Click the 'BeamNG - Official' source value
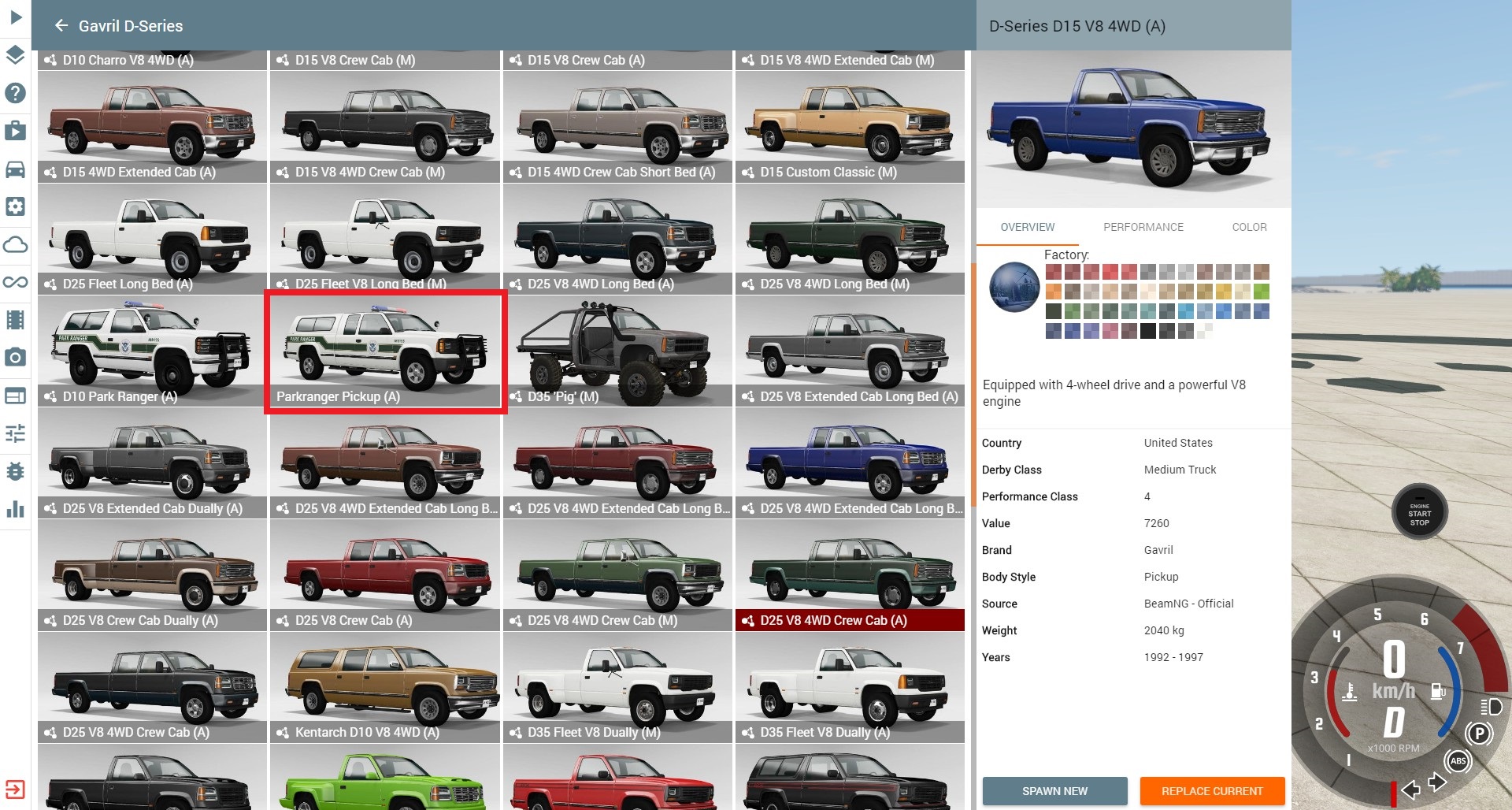 1188,604
